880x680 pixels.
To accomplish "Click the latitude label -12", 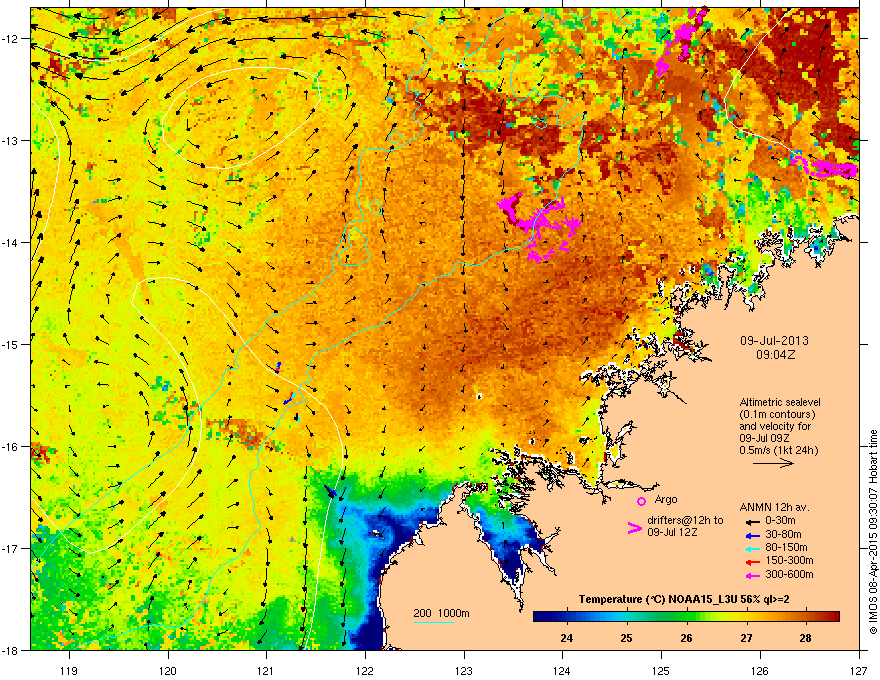I will click(11, 38).
